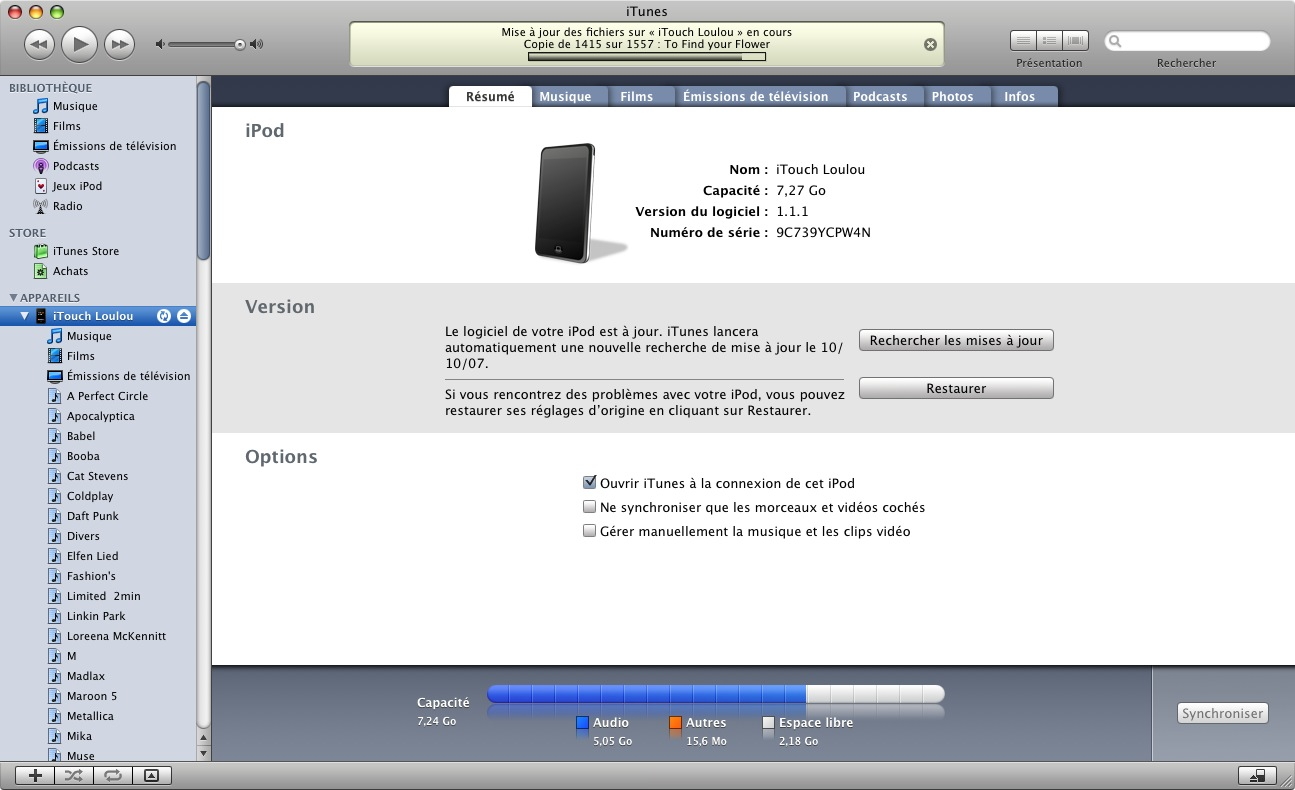Select Linkin Park playlist
This screenshot has width=1295, height=790.
pos(98,616)
